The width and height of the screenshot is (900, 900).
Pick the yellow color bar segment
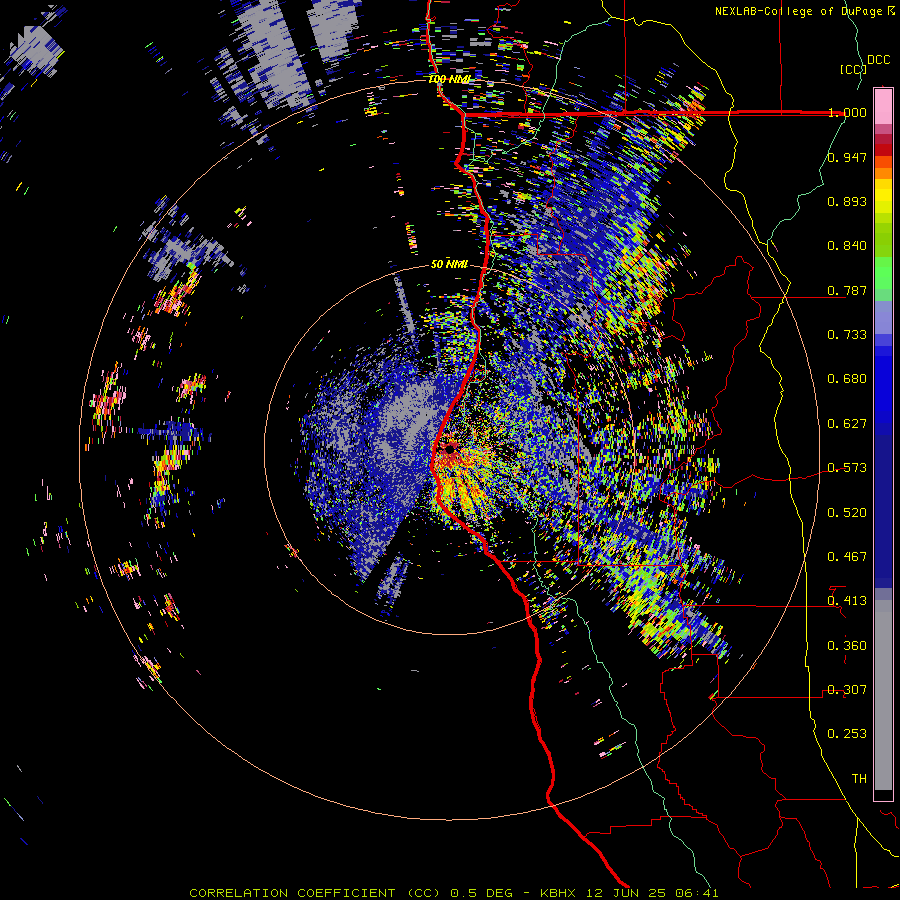point(883,196)
